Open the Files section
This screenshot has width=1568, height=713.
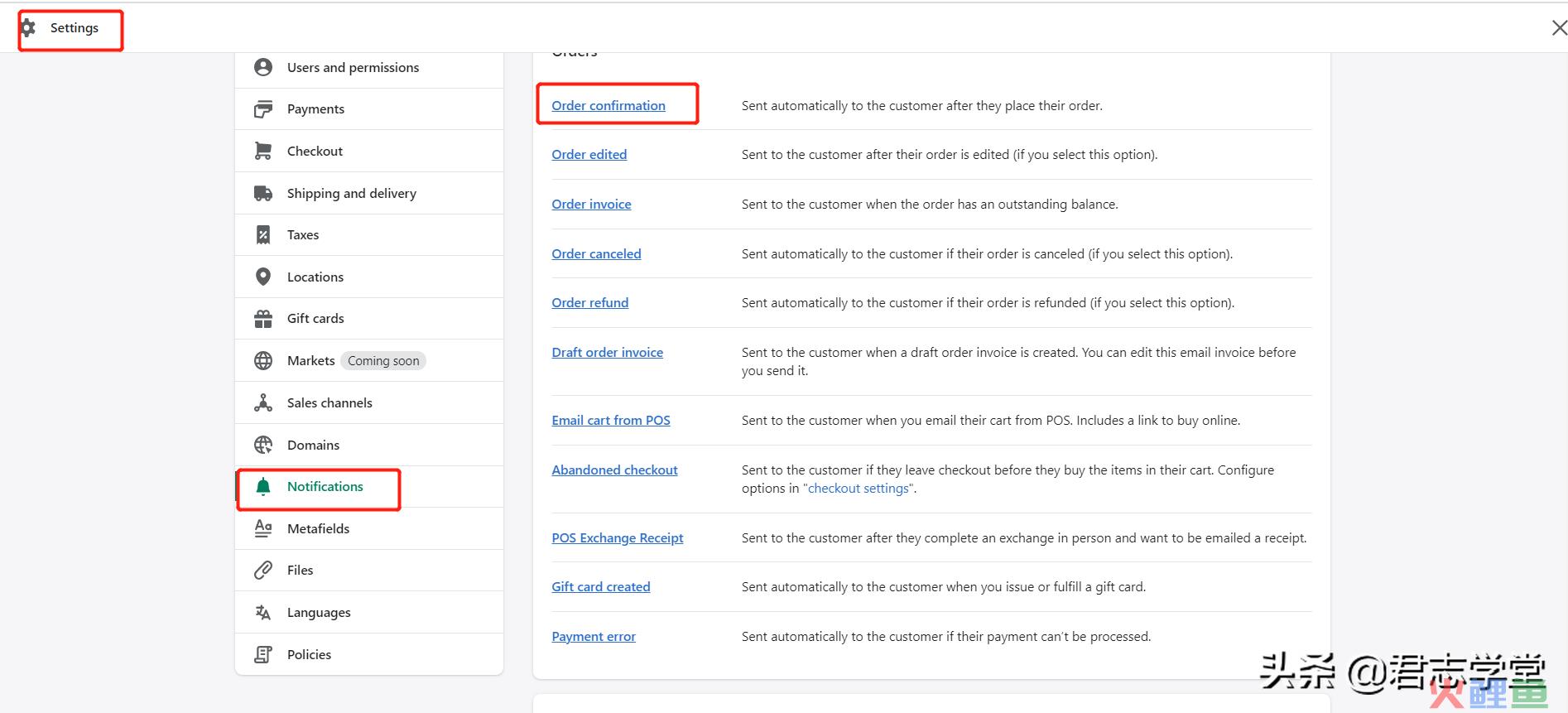coord(369,570)
